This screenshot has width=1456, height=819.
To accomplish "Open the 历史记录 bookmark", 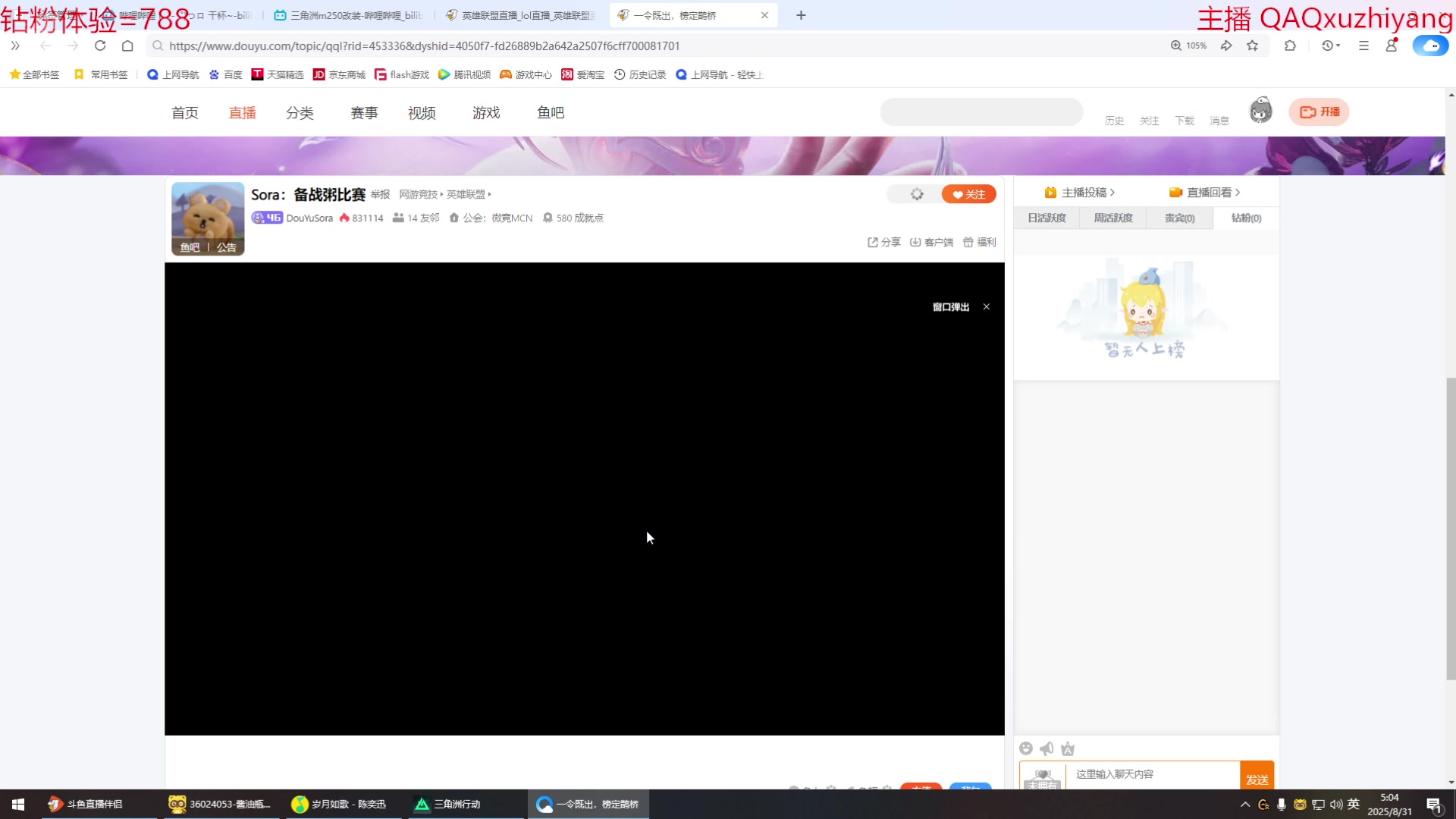I will tap(640, 74).
